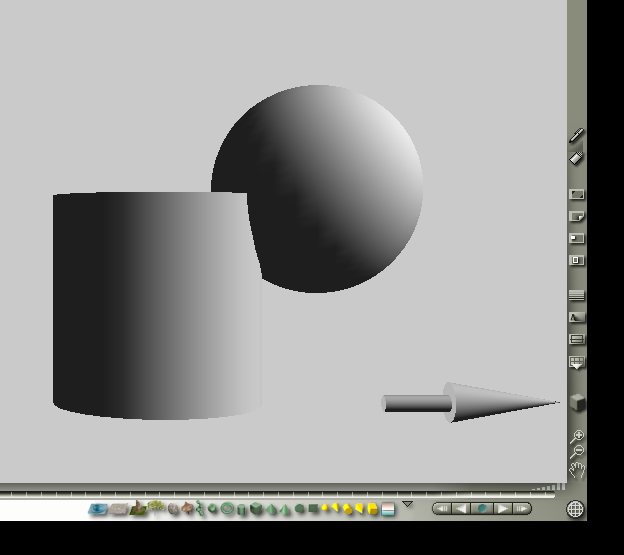The width and height of the screenshot is (624, 555).
Task: Toggle the cube display mode button
Action: (x=577, y=402)
